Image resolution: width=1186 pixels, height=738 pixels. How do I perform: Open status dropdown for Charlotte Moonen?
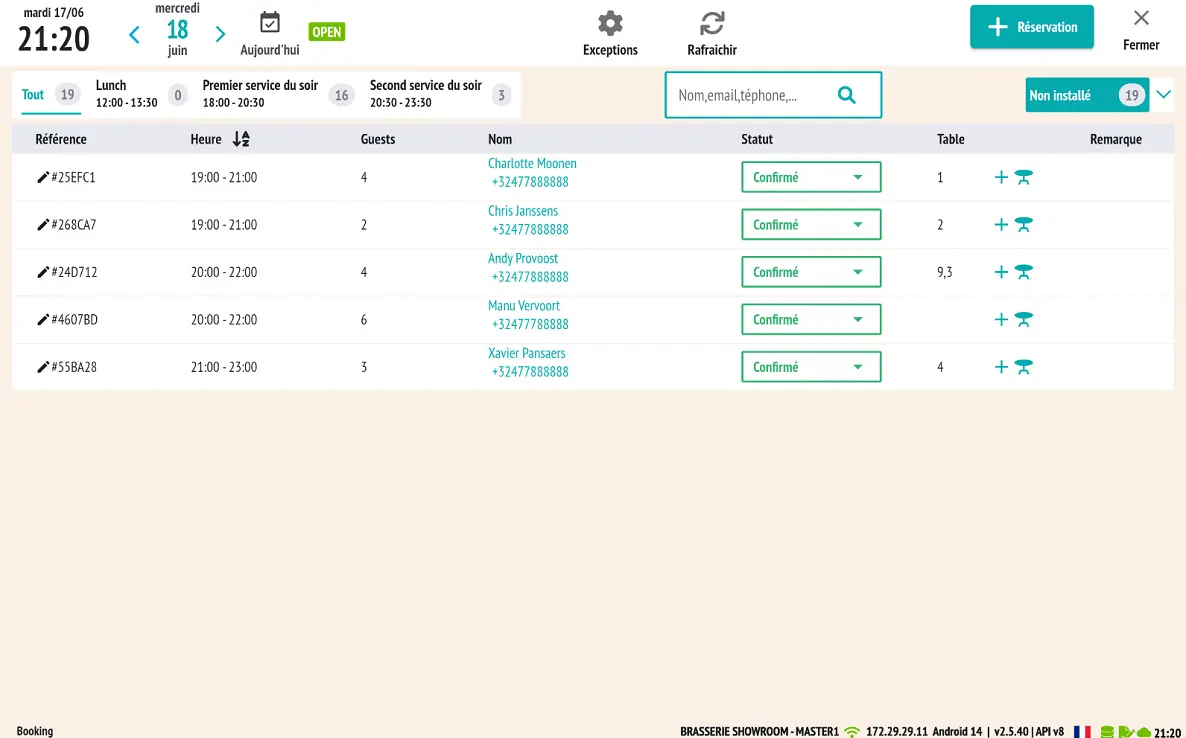pos(810,177)
